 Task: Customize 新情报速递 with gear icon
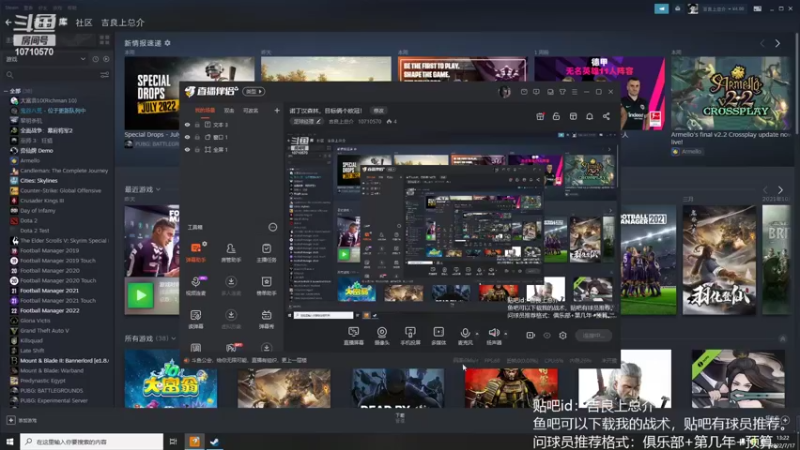pos(167,43)
